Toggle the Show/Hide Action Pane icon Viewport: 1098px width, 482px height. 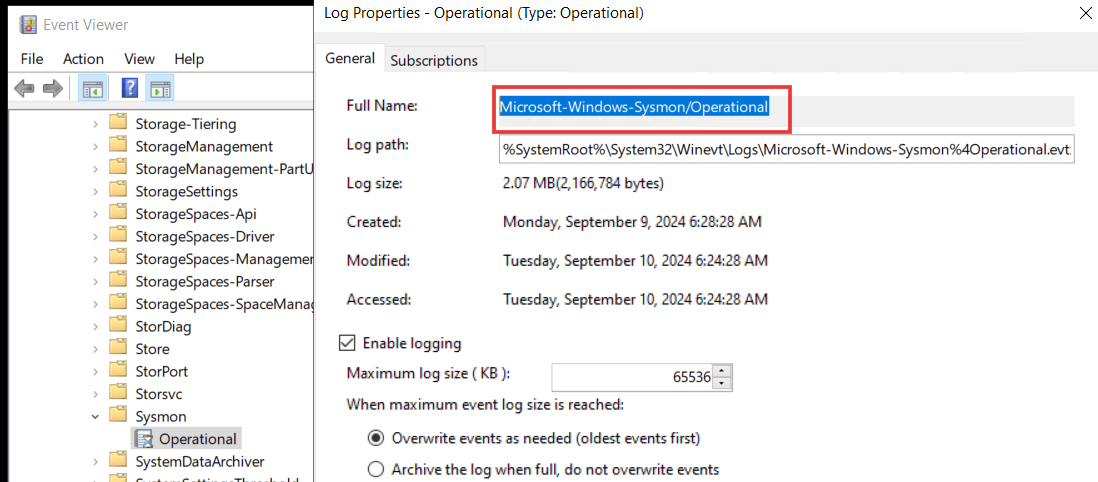coord(160,88)
